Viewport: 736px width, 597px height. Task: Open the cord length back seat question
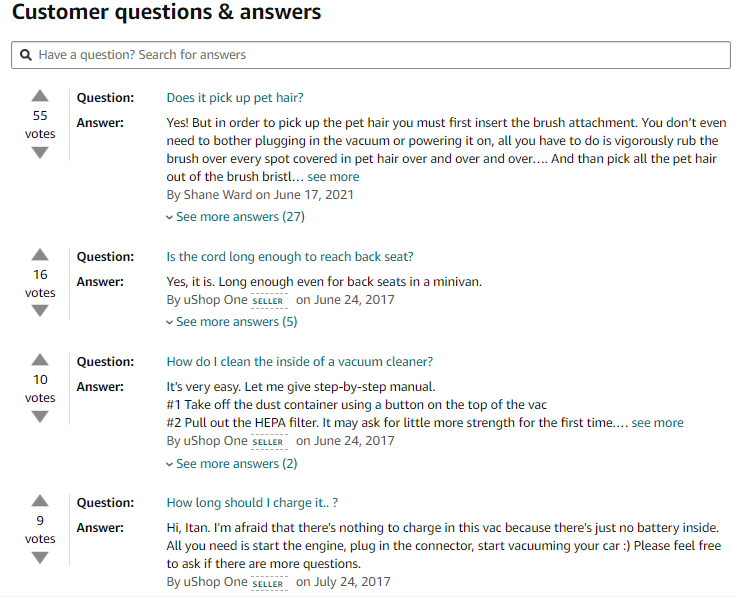pos(290,257)
